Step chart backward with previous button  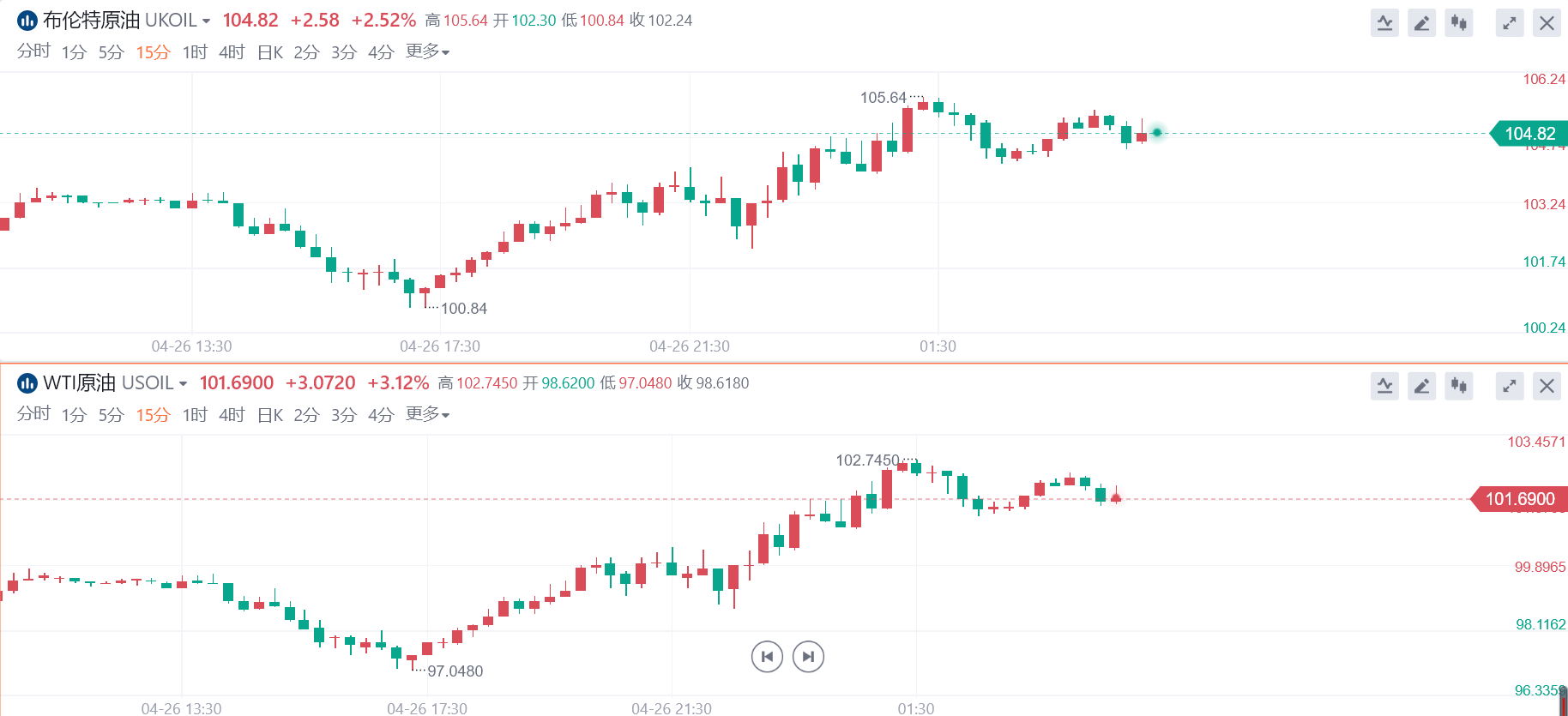(767, 657)
